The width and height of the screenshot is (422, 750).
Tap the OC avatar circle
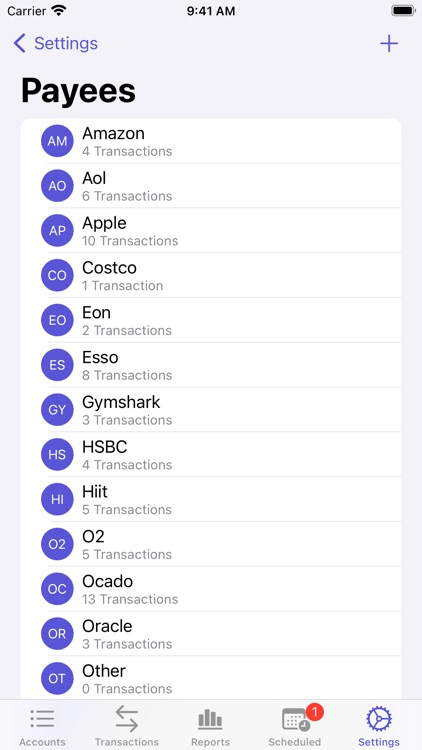point(57,589)
